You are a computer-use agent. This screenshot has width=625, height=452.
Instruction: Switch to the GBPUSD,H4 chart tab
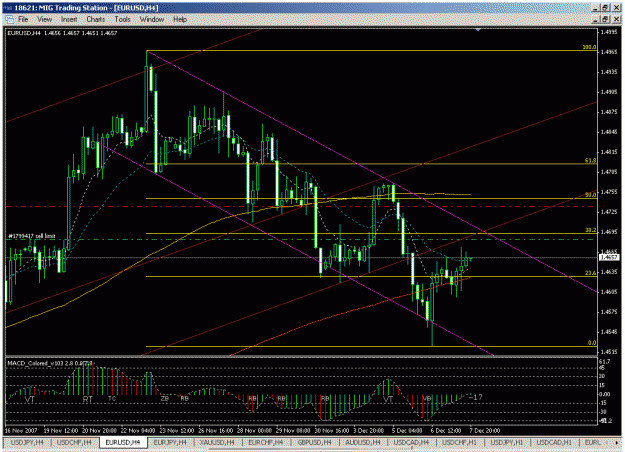click(x=314, y=442)
